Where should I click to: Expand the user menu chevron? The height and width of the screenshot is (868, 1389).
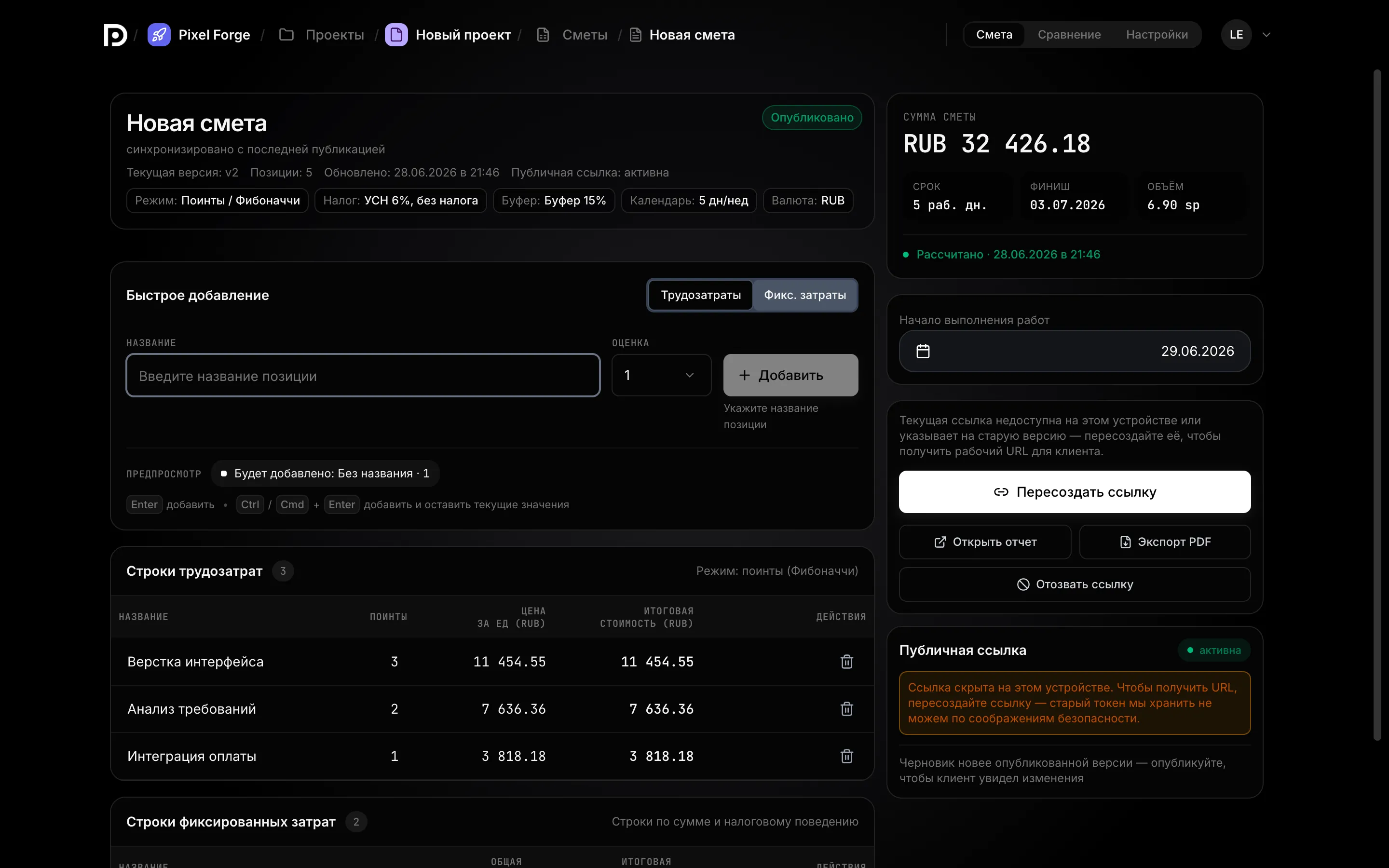[1267, 35]
